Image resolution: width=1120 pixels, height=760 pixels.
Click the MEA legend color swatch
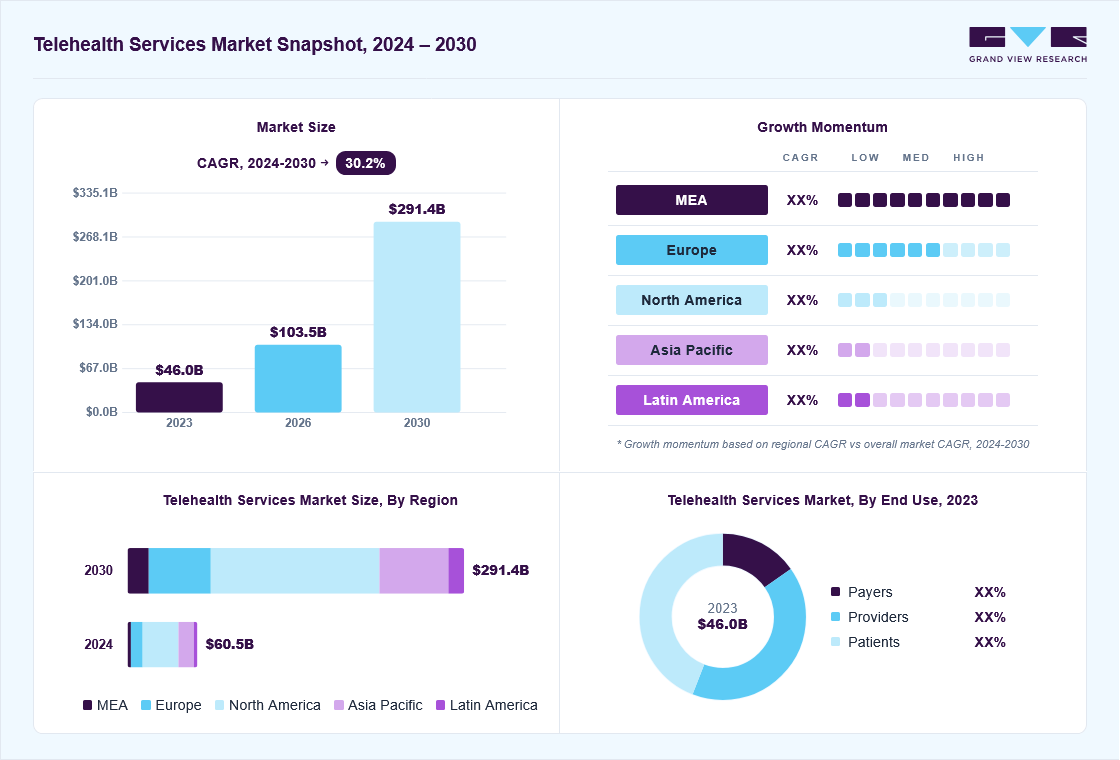[x=88, y=705]
